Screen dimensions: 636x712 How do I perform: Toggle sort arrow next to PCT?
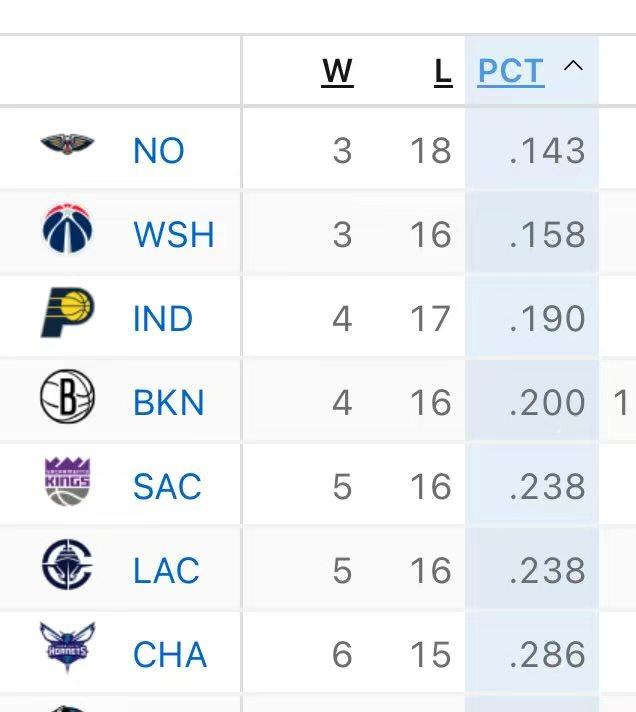click(573, 67)
